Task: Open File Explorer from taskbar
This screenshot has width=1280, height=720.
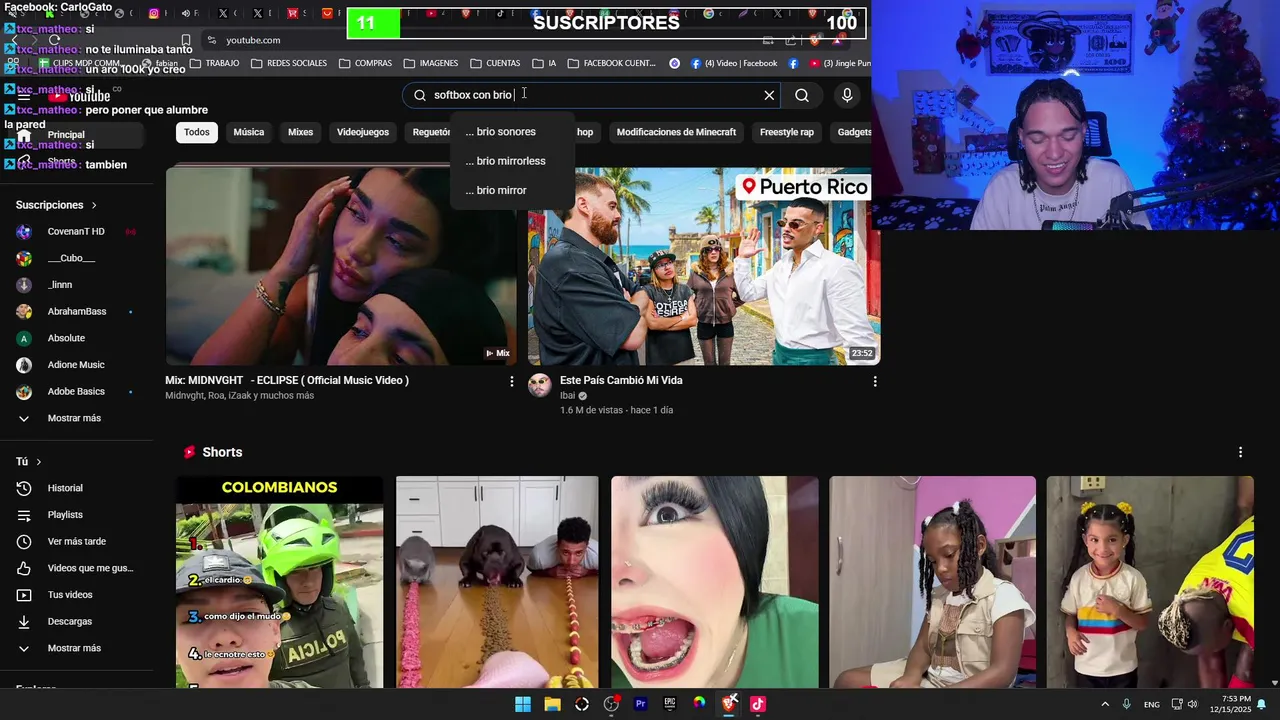Action: tap(552, 704)
